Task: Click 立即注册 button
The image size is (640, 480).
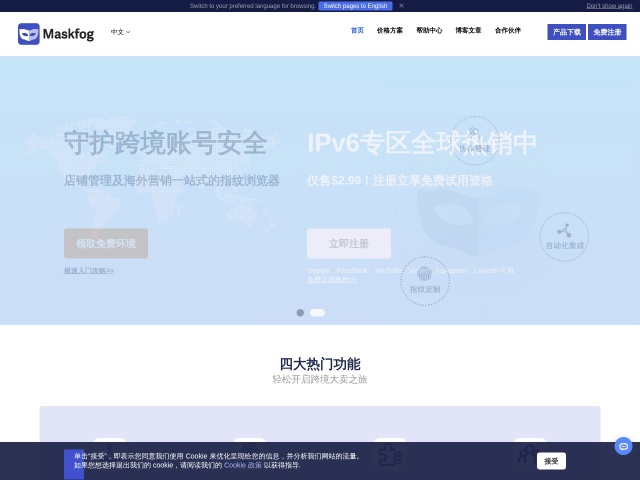Action: [349, 244]
